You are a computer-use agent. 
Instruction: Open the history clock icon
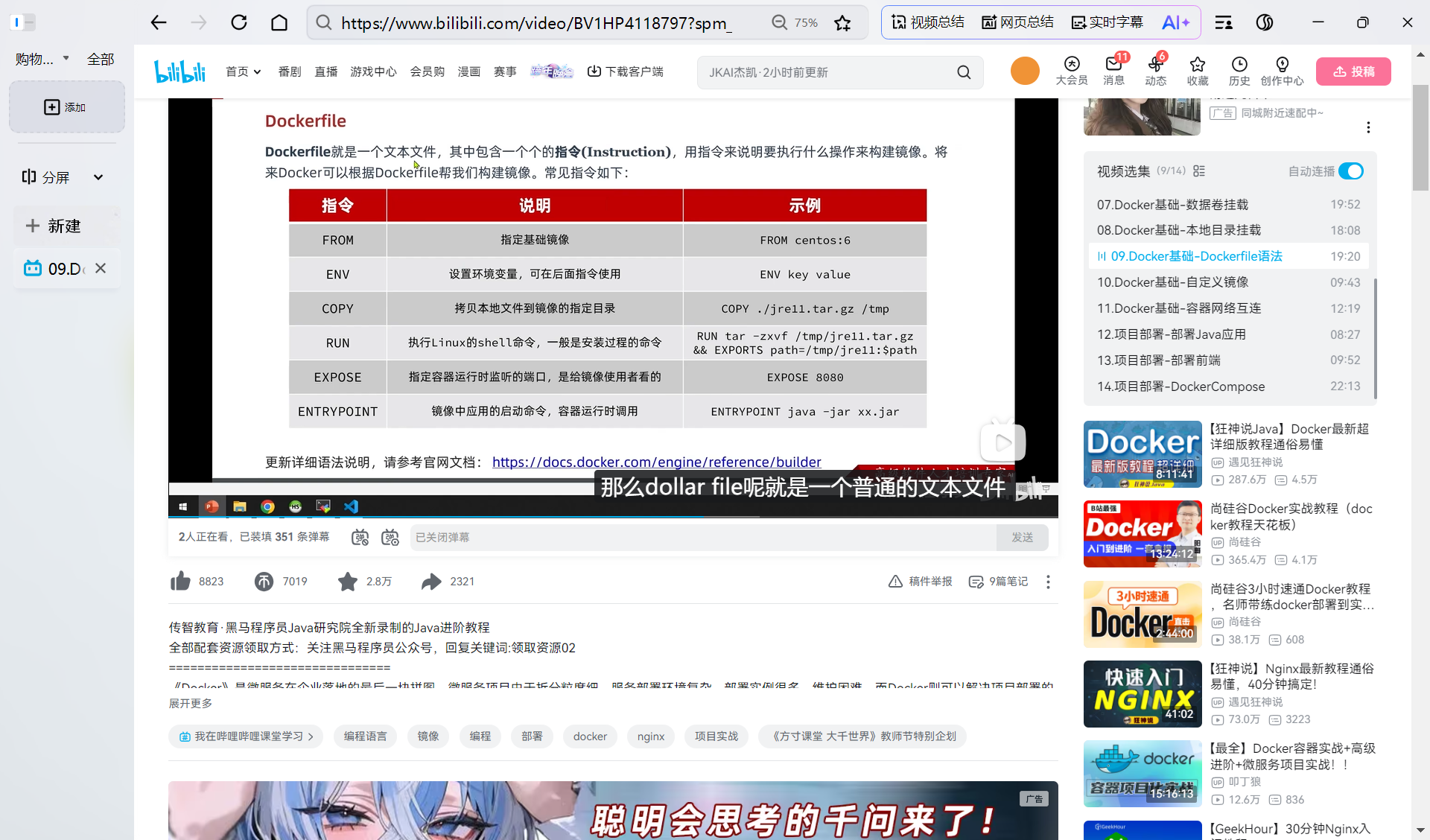point(1239,65)
